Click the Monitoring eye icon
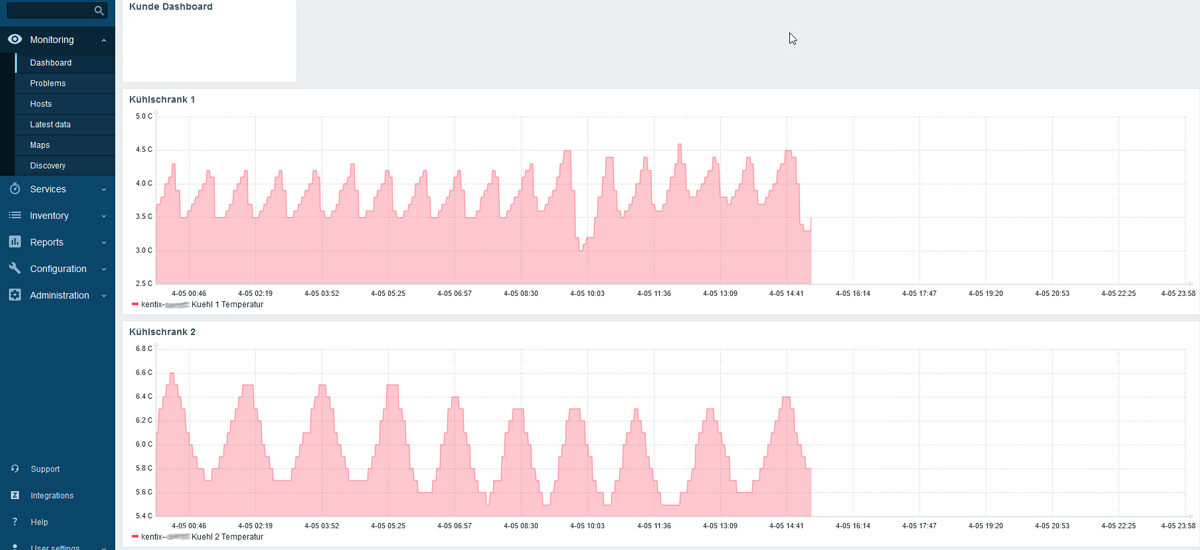The height and width of the screenshot is (550, 1200). (x=14, y=40)
